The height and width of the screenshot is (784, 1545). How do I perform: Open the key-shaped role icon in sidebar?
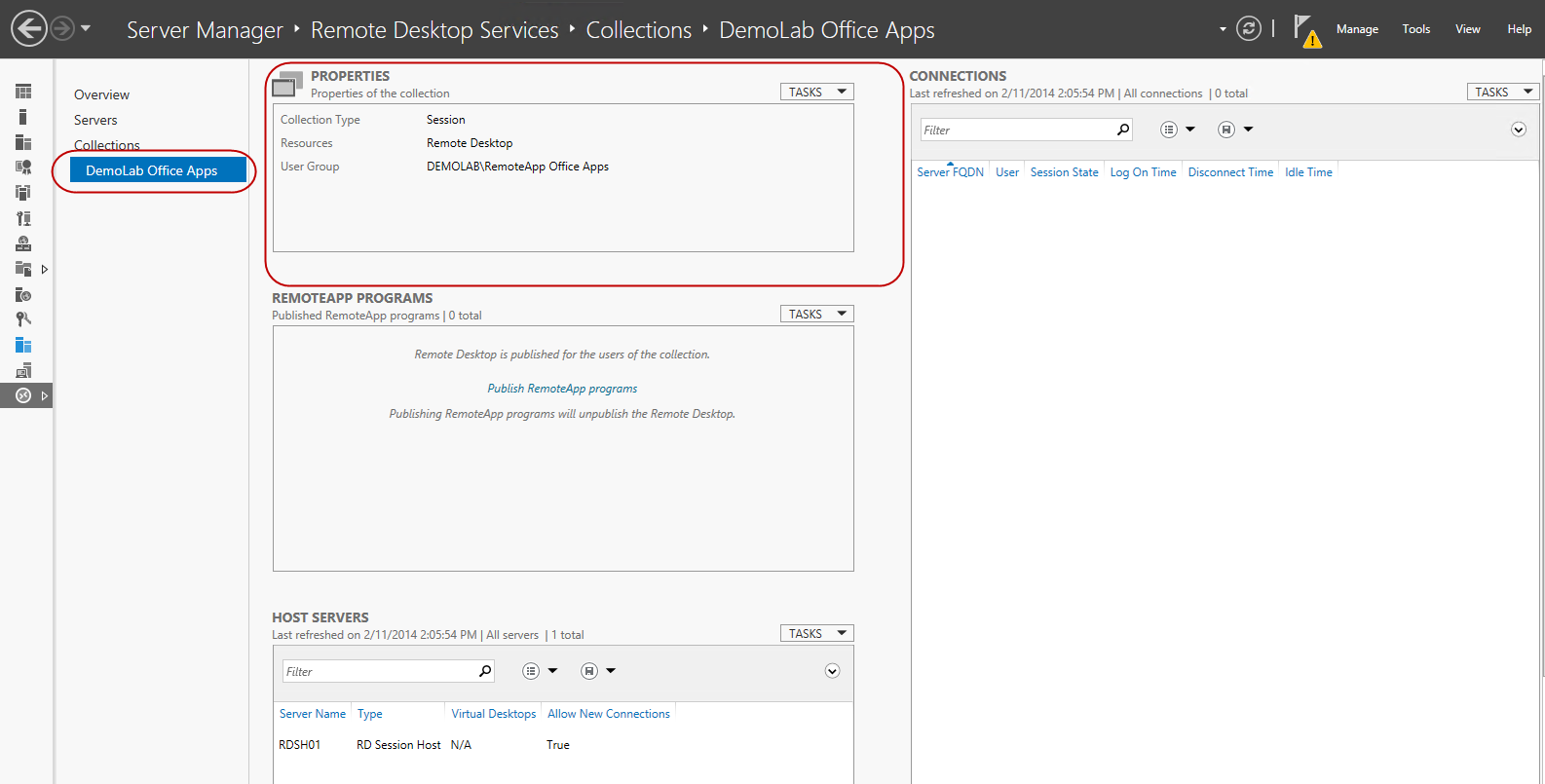23,319
